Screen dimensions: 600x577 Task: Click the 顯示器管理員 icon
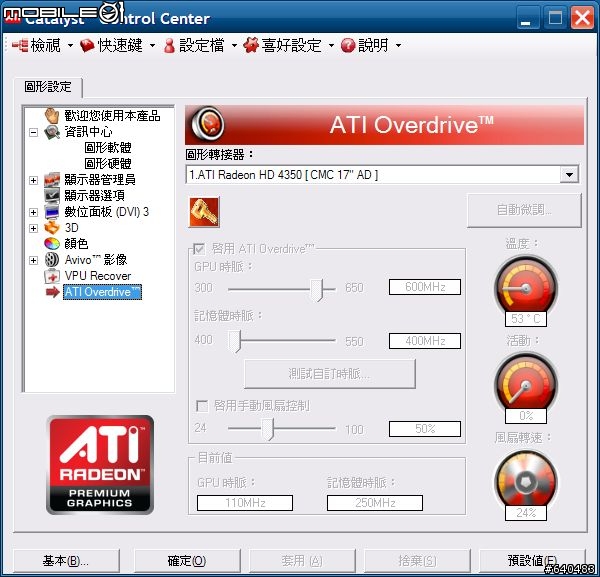click(52, 179)
